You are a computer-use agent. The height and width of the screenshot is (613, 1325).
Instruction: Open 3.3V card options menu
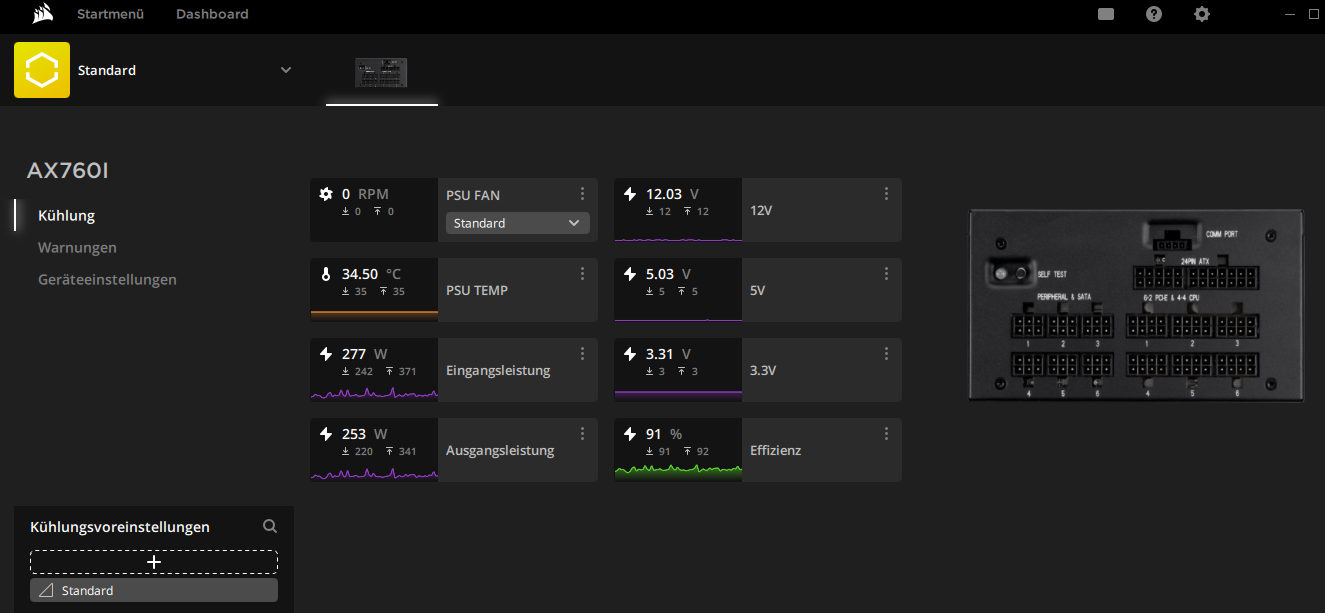(x=886, y=353)
